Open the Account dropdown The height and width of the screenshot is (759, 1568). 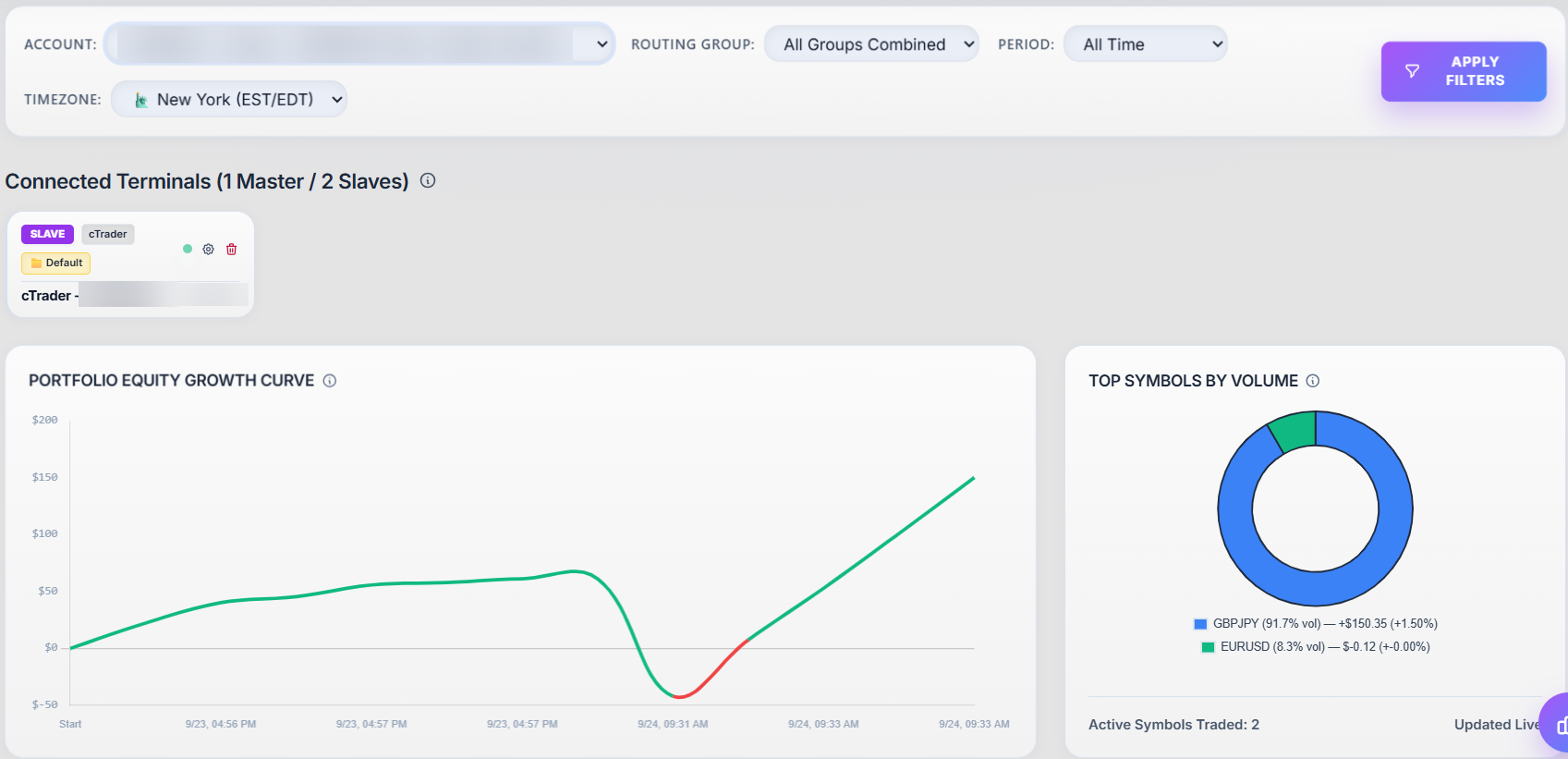[x=359, y=44]
